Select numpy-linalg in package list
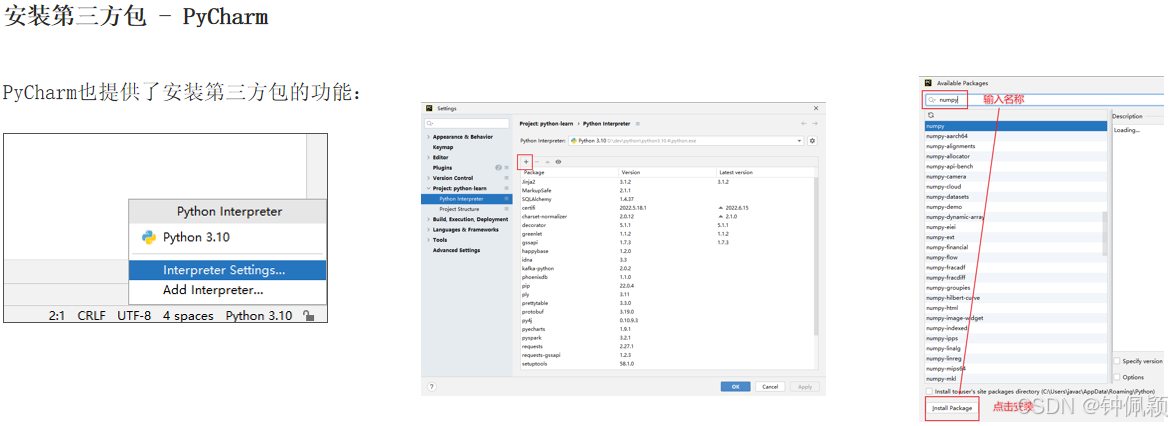Screen dimensions: 1172x426 (x=1016, y=348)
